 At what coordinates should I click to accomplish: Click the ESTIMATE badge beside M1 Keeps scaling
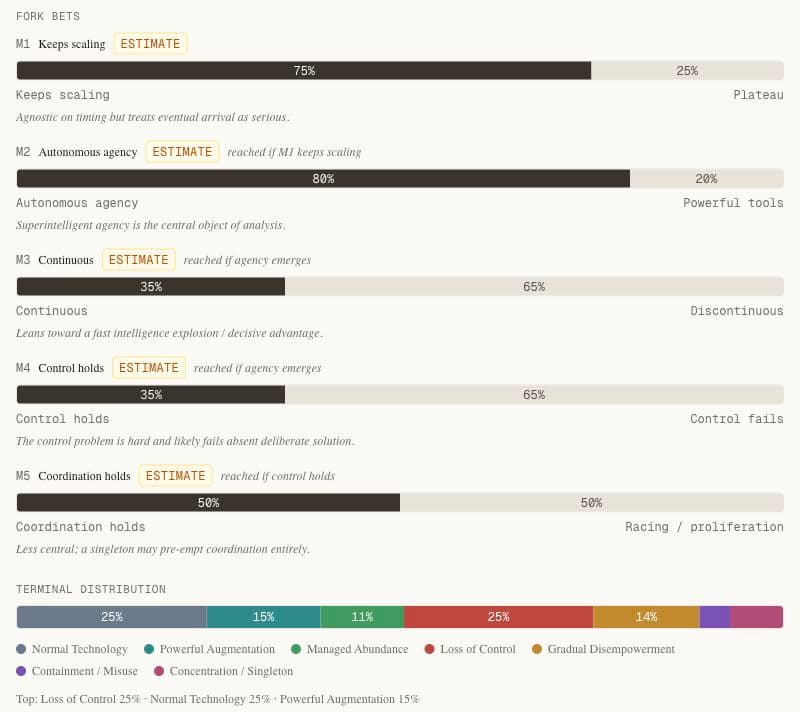click(150, 44)
